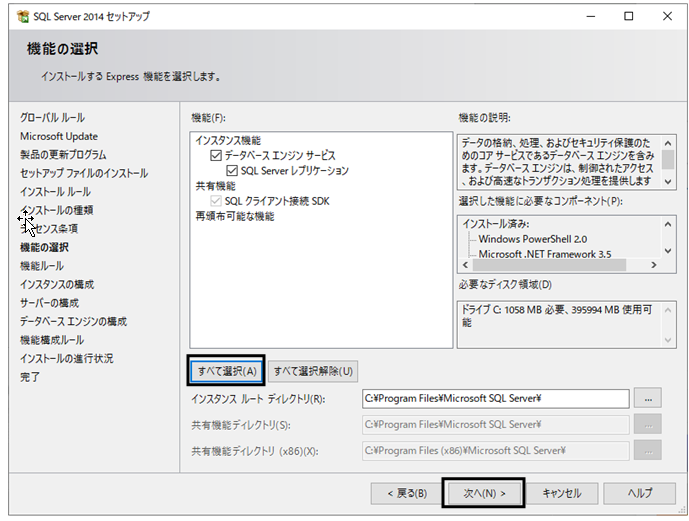Click left arrow of prerequisites horizontal scrollbar
The height and width of the screenshot is (521, 689).
466,265
